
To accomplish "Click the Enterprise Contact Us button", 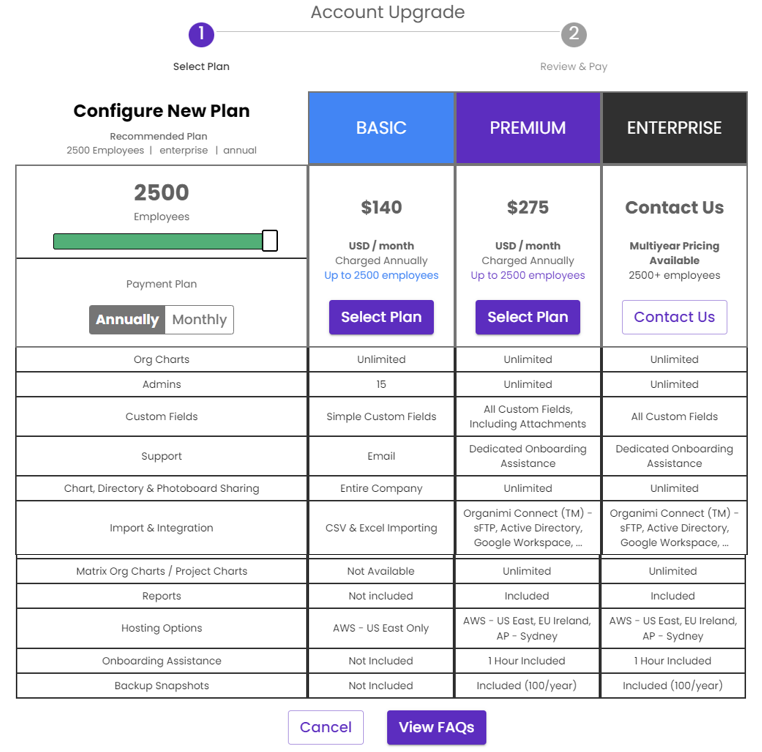I will click(x=675, y=317).
